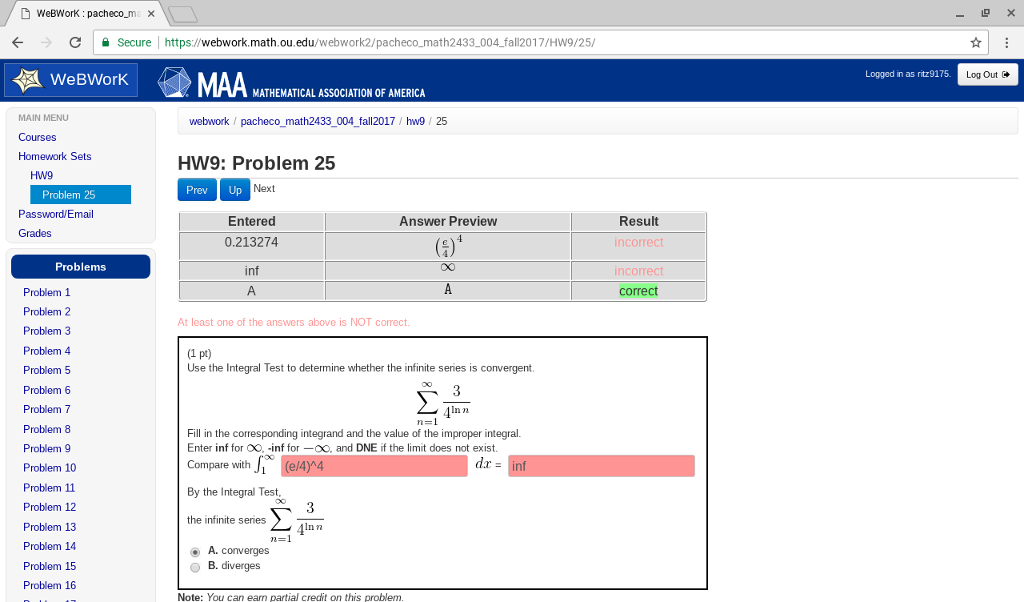Click the Secure padlock icon in the address bar
Screen dimensions: 1024x602
coord(106,43)
